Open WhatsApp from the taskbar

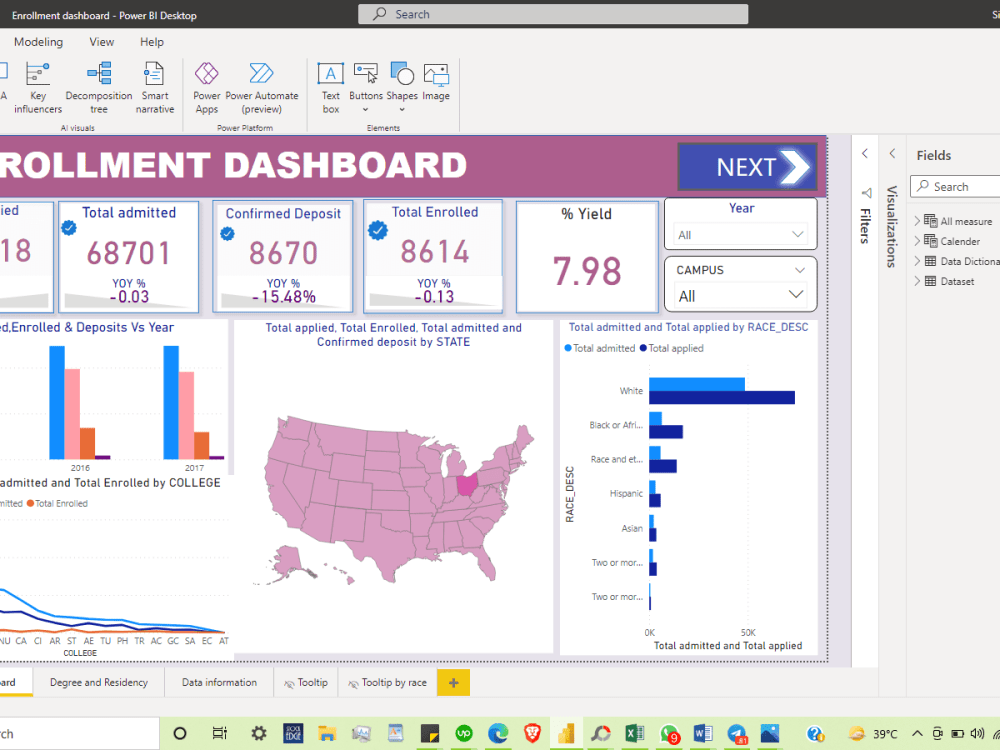click(669, 735)
